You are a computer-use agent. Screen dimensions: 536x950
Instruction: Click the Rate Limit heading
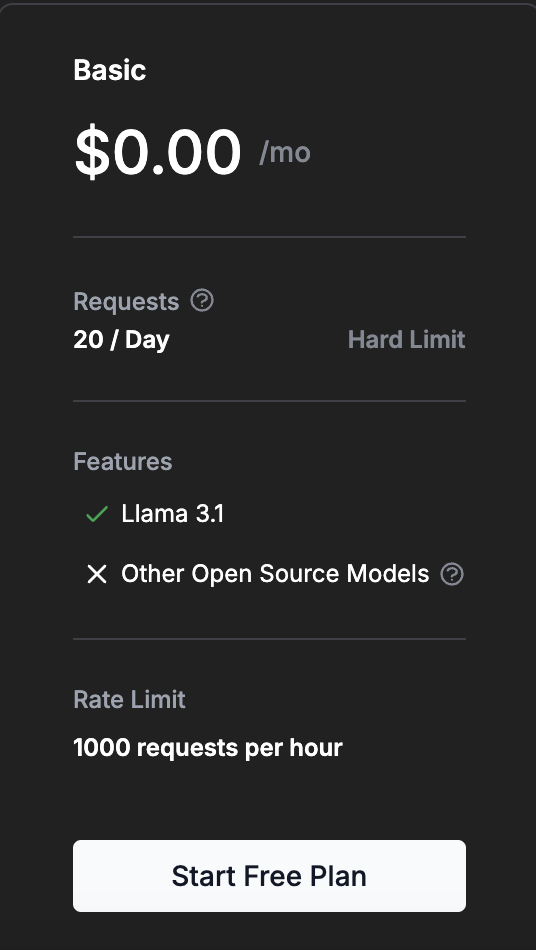pos(129,699)
